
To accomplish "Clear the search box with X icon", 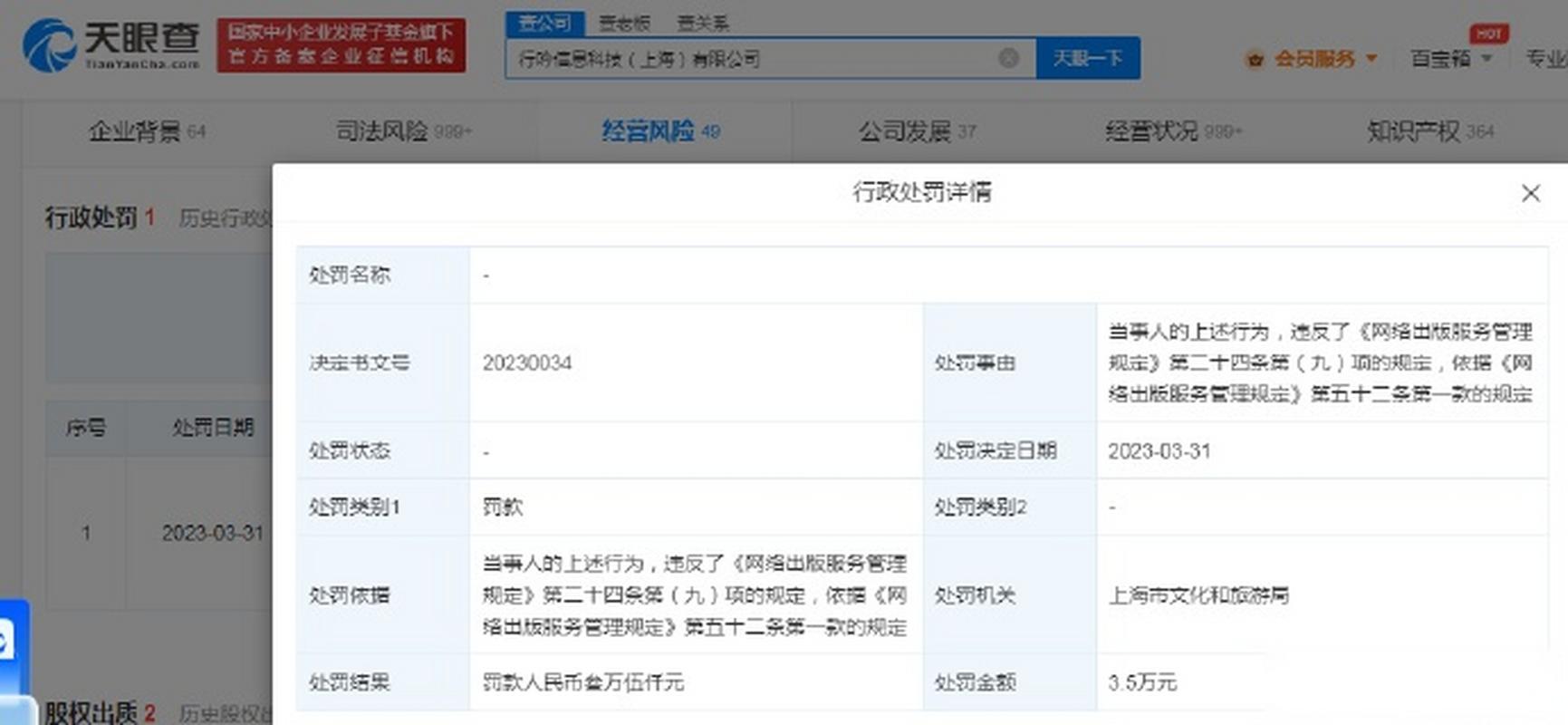I will pyautogui.click(x=1008, y=59).
